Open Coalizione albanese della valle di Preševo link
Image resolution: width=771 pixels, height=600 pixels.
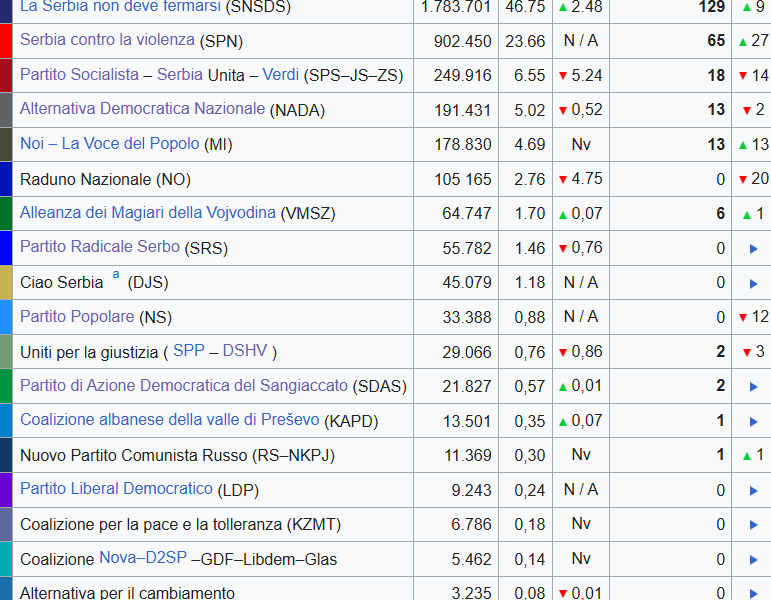[170, 420]
